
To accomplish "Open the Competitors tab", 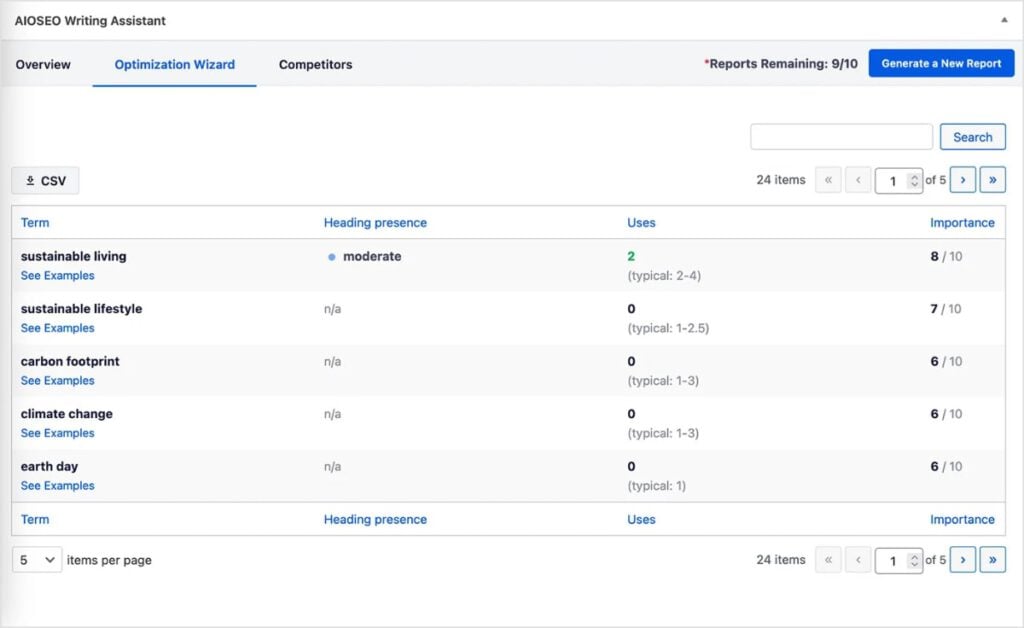I will (314, 64).
